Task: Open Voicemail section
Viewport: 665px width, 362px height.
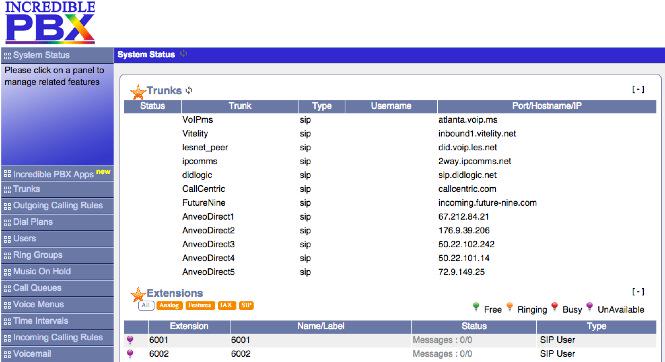Action: point(57,354)
